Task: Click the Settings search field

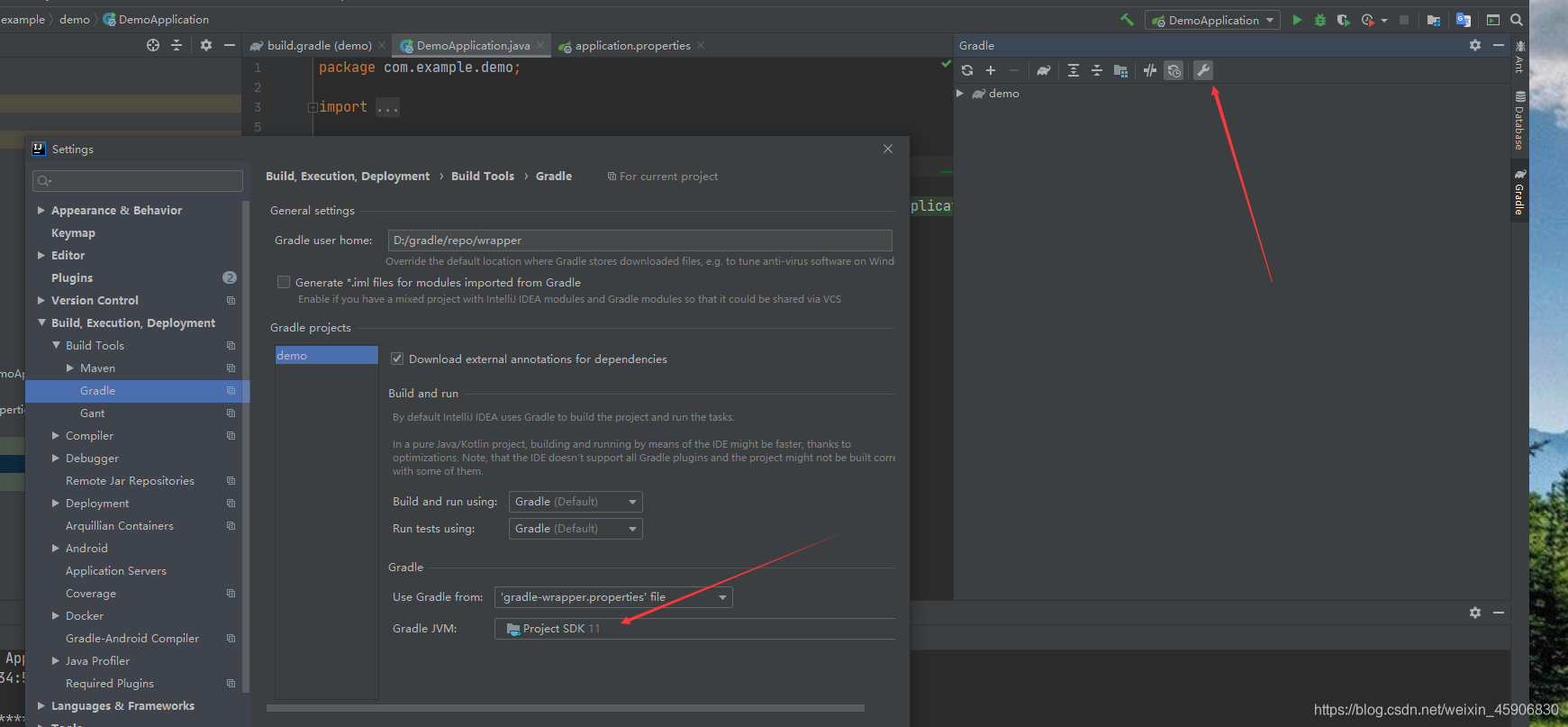Action: click(x=138, y=181)
